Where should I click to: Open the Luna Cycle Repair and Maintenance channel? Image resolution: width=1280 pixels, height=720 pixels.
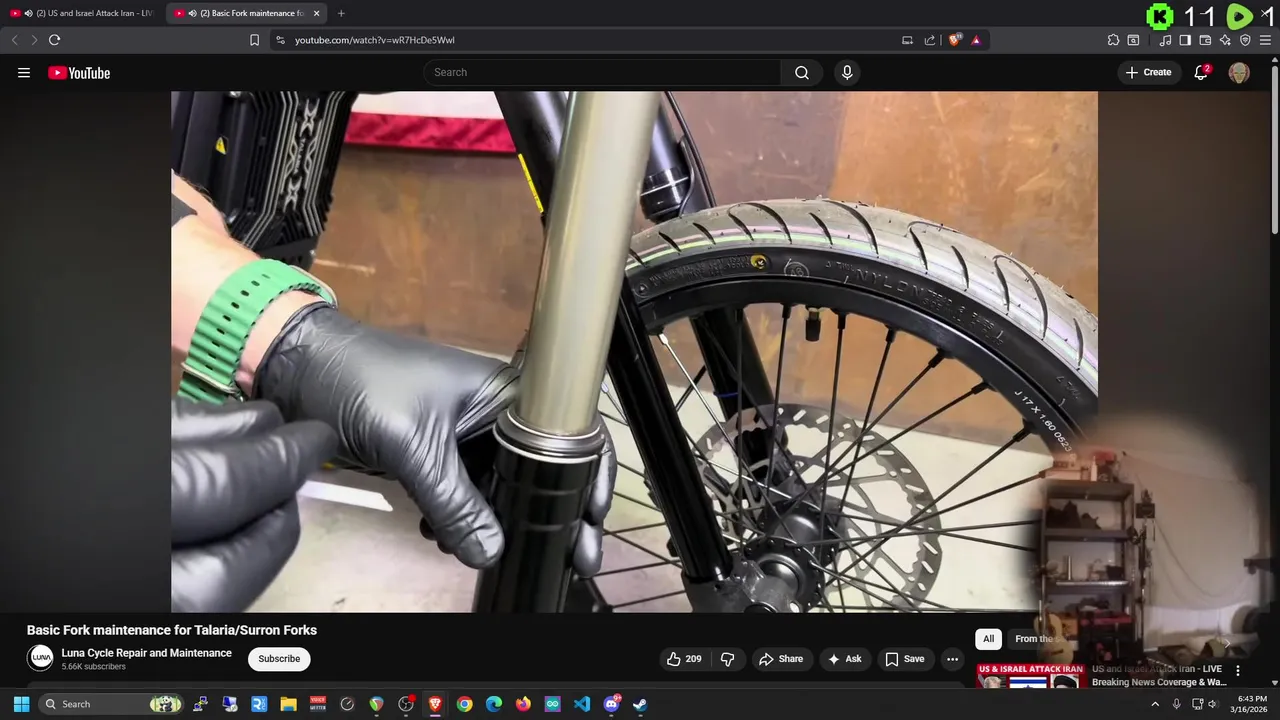click(x=146, y=653)
